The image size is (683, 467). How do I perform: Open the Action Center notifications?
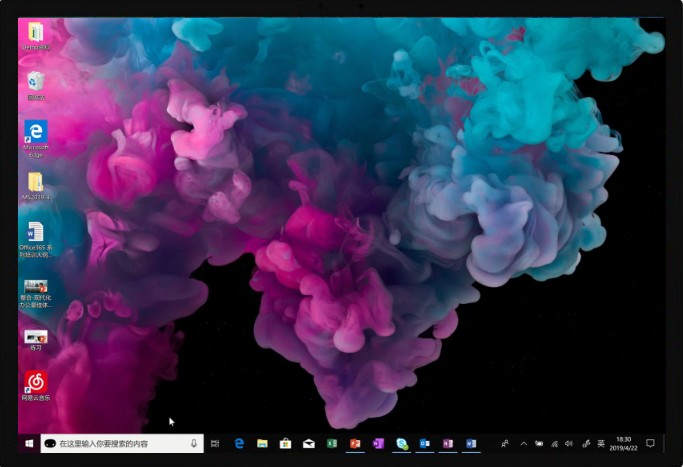pos(650,443)
